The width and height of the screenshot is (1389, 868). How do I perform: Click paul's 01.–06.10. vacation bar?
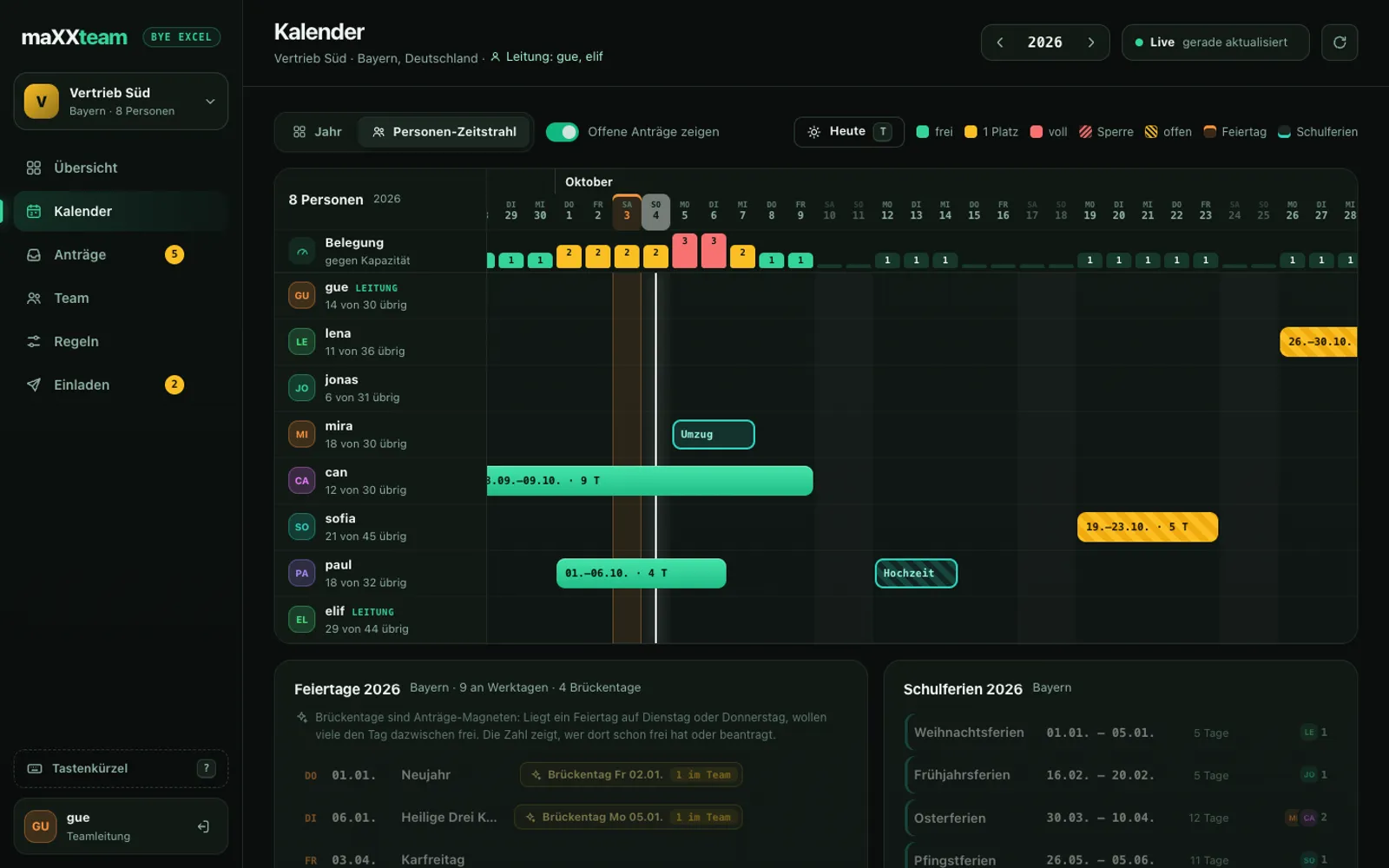(641, 573)
